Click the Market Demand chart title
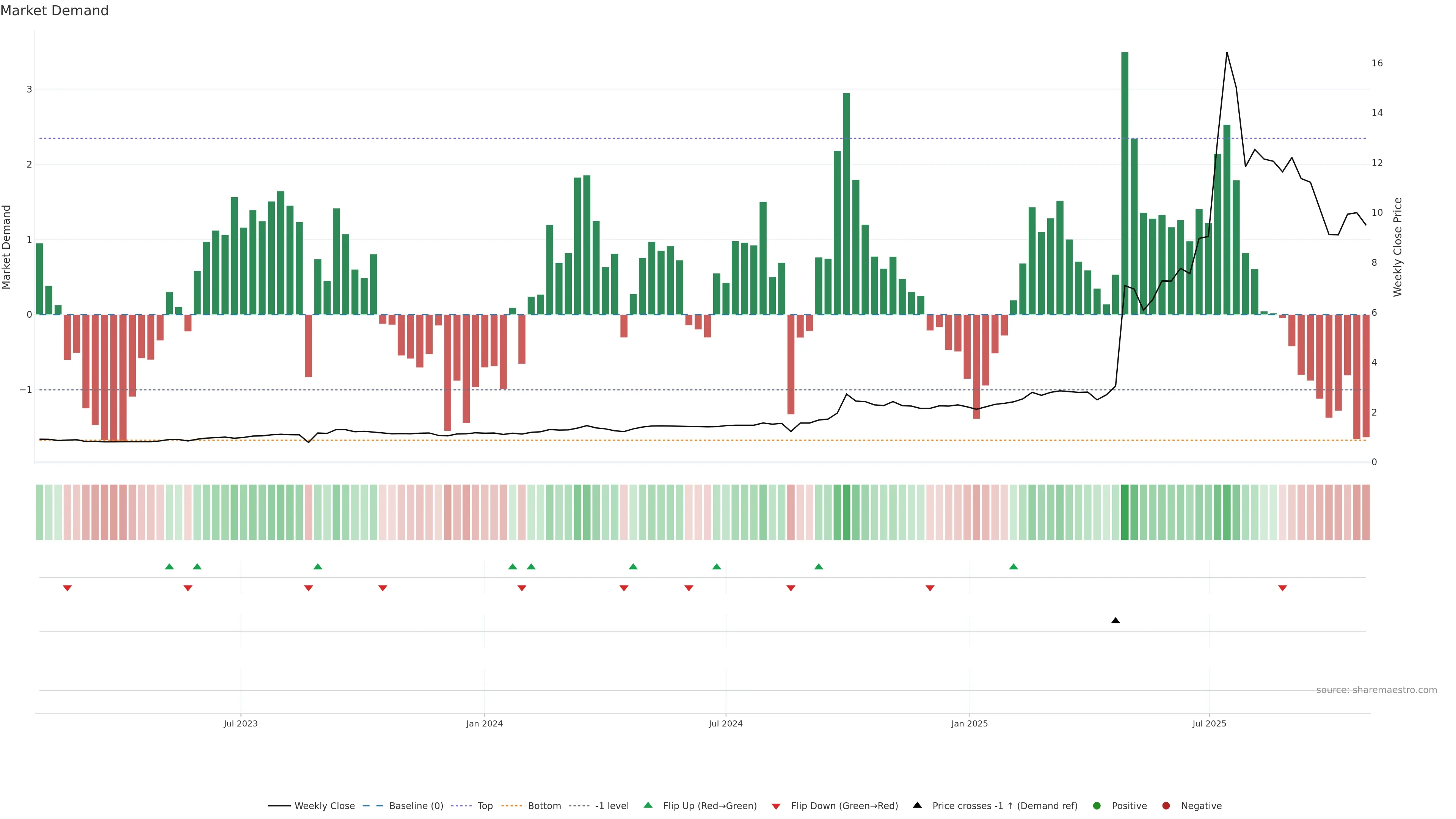 click(x=54, y=11)
